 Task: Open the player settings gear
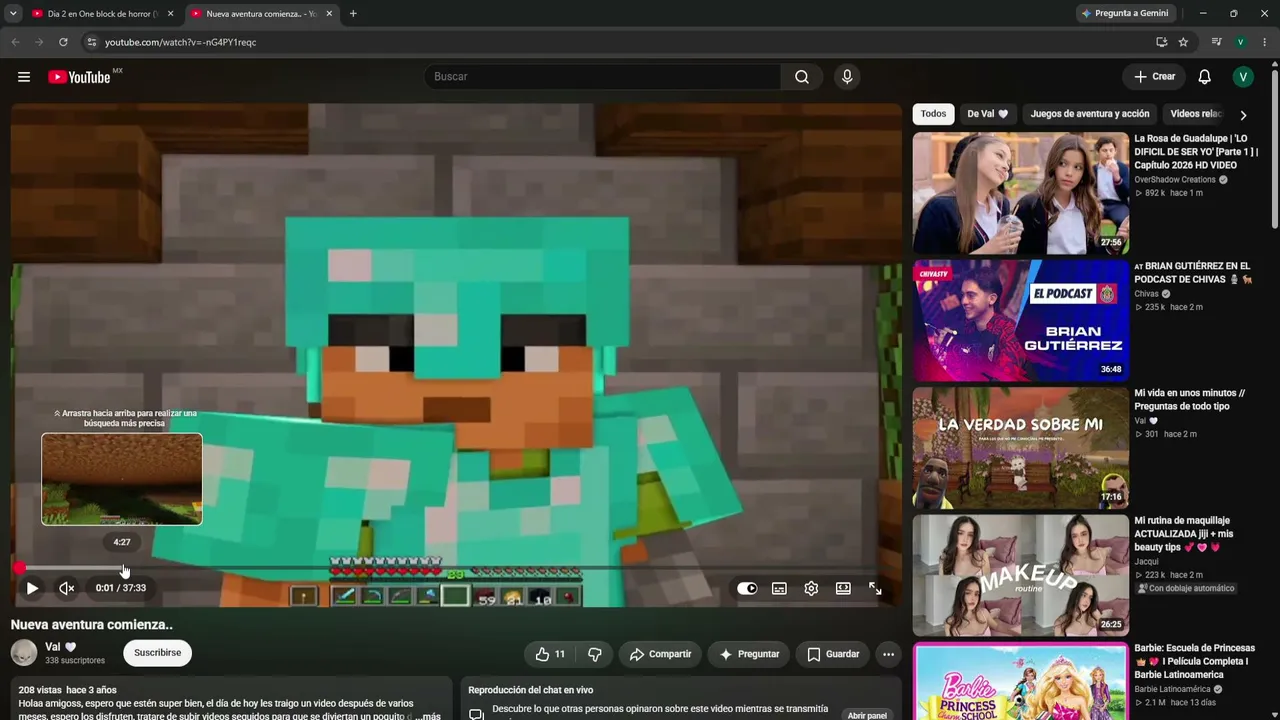[811, 588]
